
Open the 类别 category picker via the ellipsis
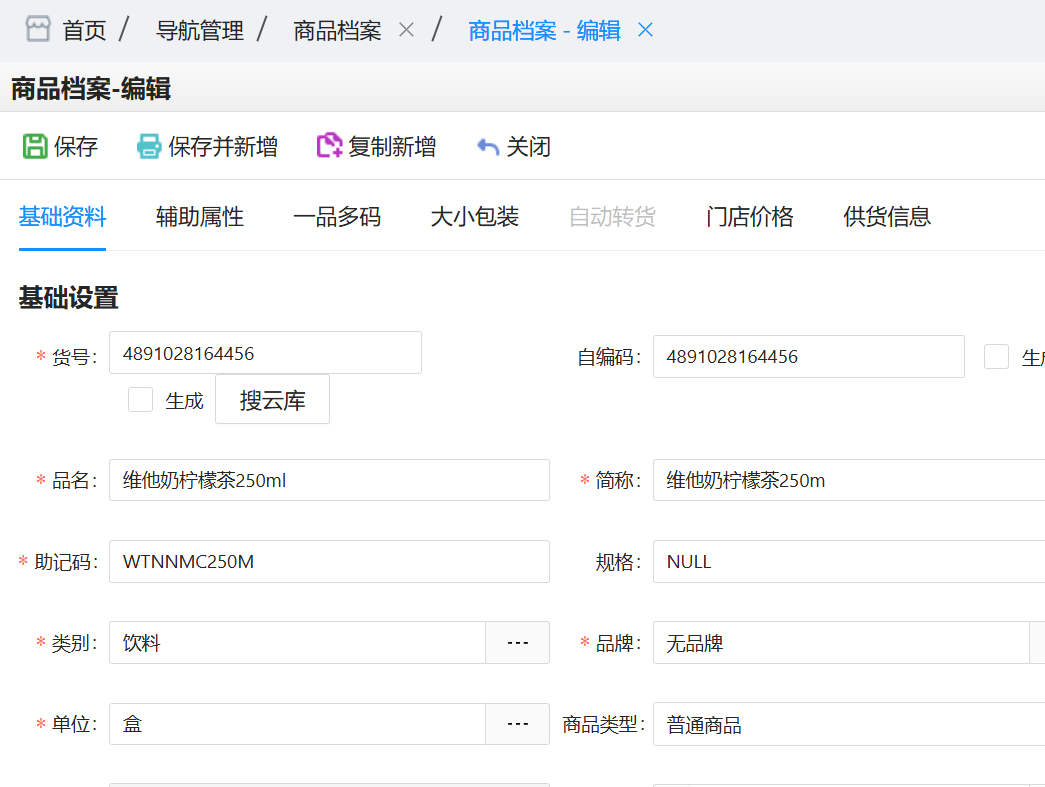pos(517,642)
